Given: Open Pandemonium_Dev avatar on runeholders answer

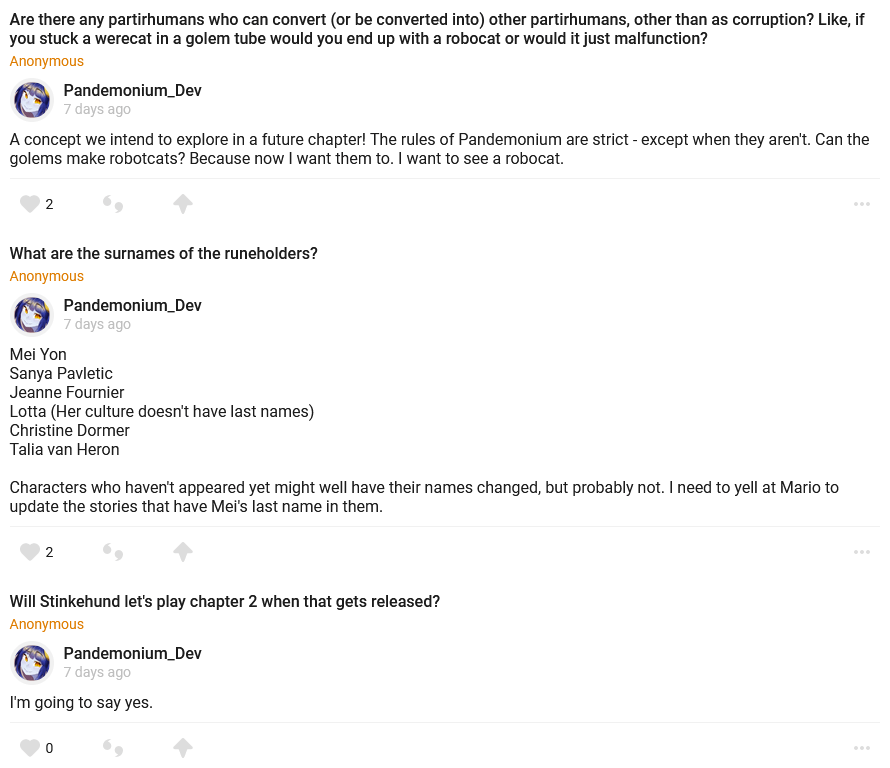Looking at the screenshot, I should tap(32, 315).
